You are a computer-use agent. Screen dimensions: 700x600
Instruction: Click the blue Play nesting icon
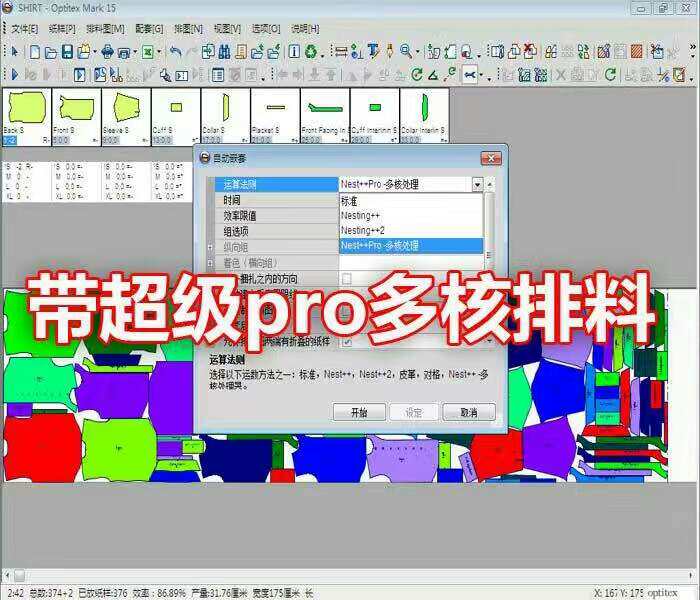[x=15, y=75]
